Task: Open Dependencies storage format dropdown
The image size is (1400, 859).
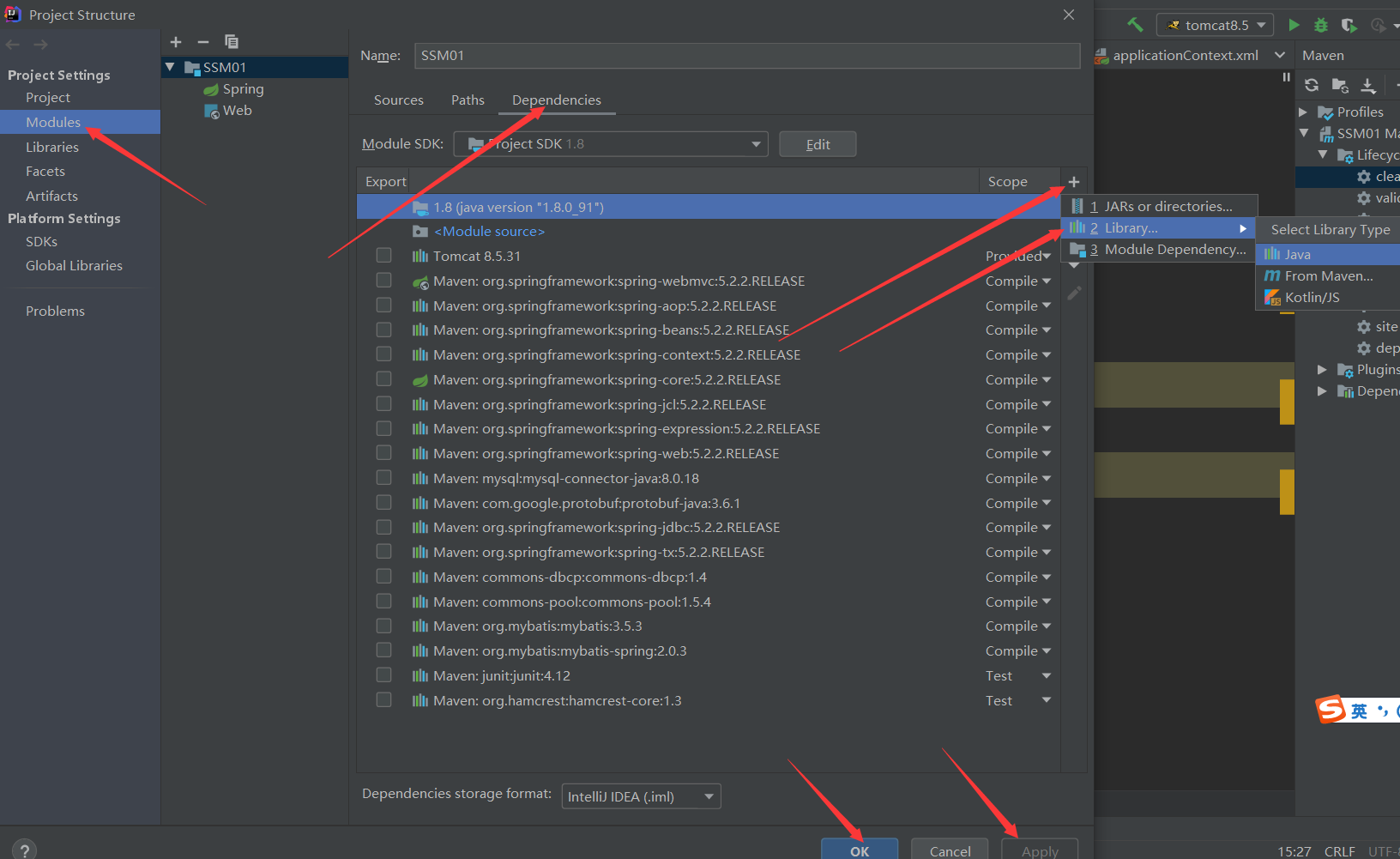Action: (641, 796)
